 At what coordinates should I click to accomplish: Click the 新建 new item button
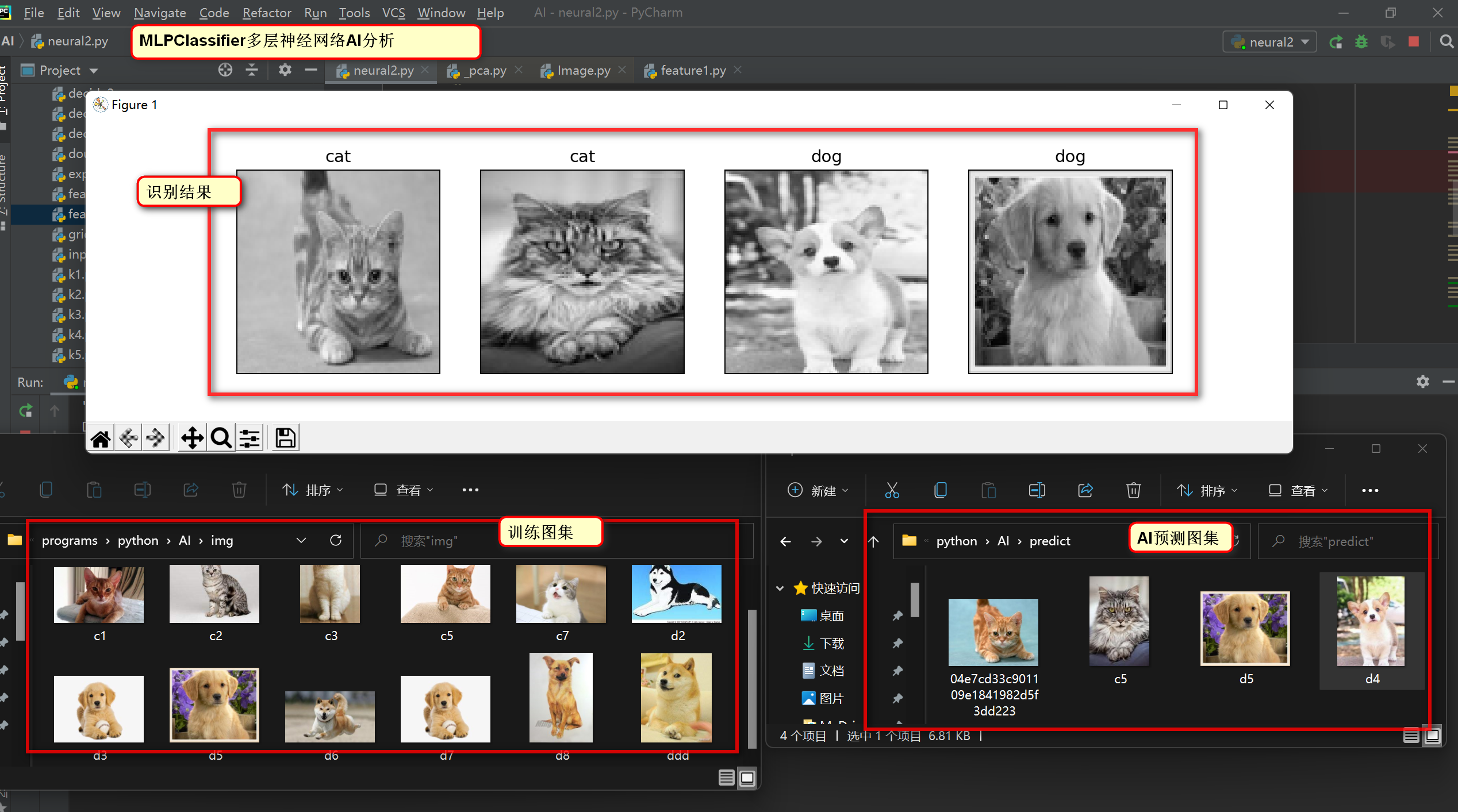point(818,490)
